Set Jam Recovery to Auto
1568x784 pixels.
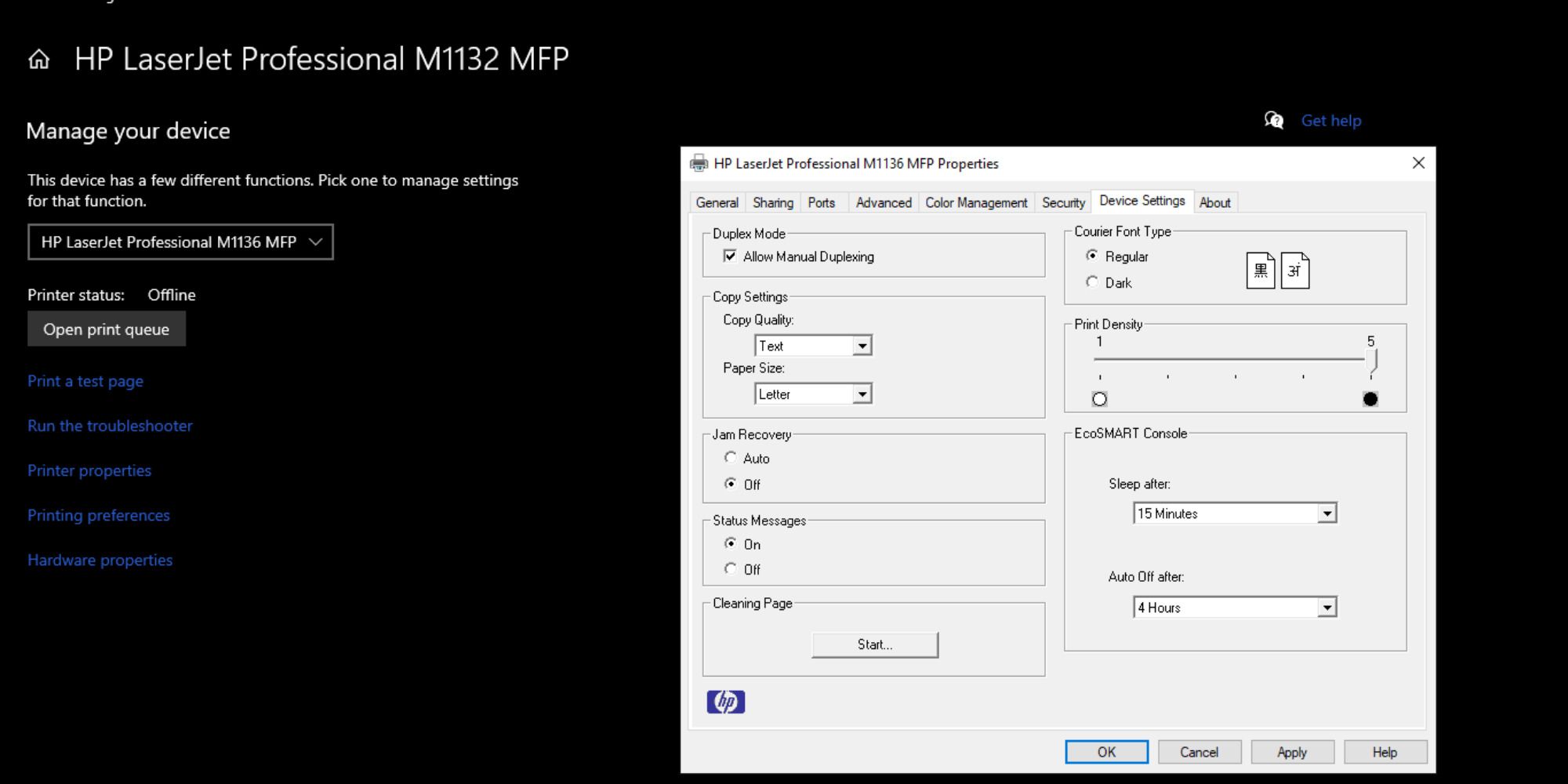(x=730, y=457)
